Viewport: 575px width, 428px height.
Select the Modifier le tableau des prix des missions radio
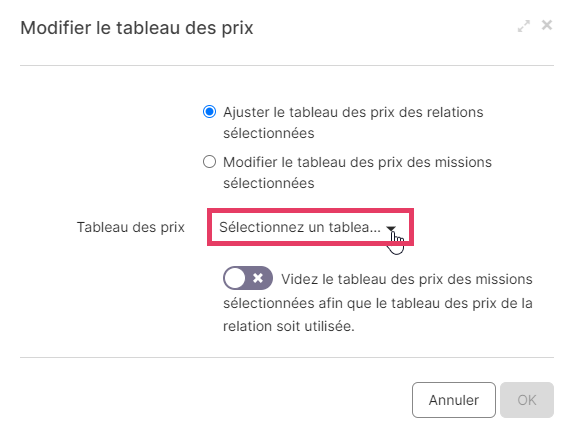coord(209,161)
